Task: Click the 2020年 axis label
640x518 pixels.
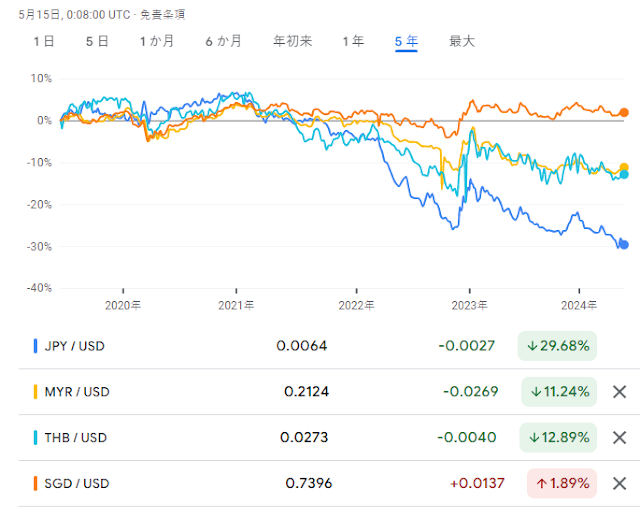Action: point(123,305)
